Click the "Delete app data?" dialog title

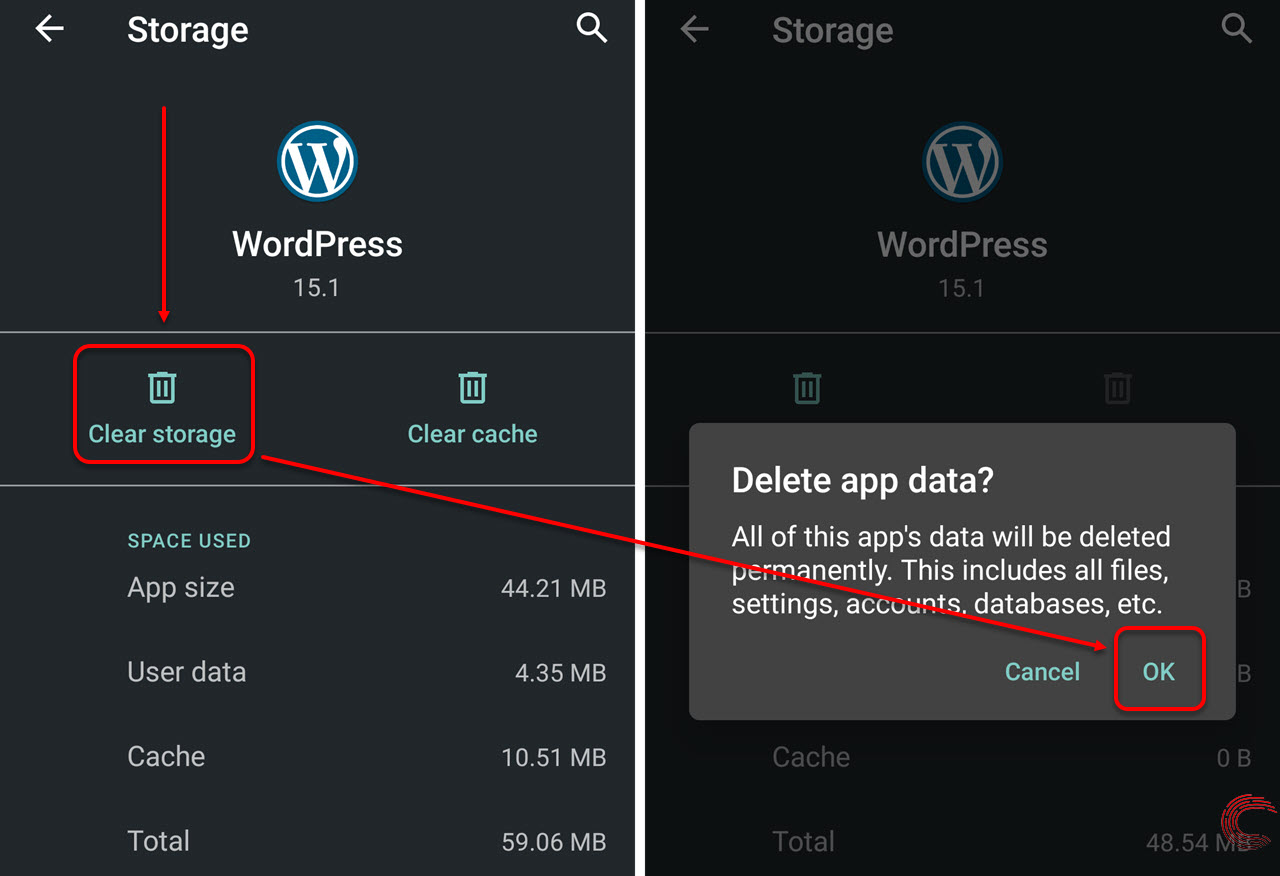[x=863, y=480]
